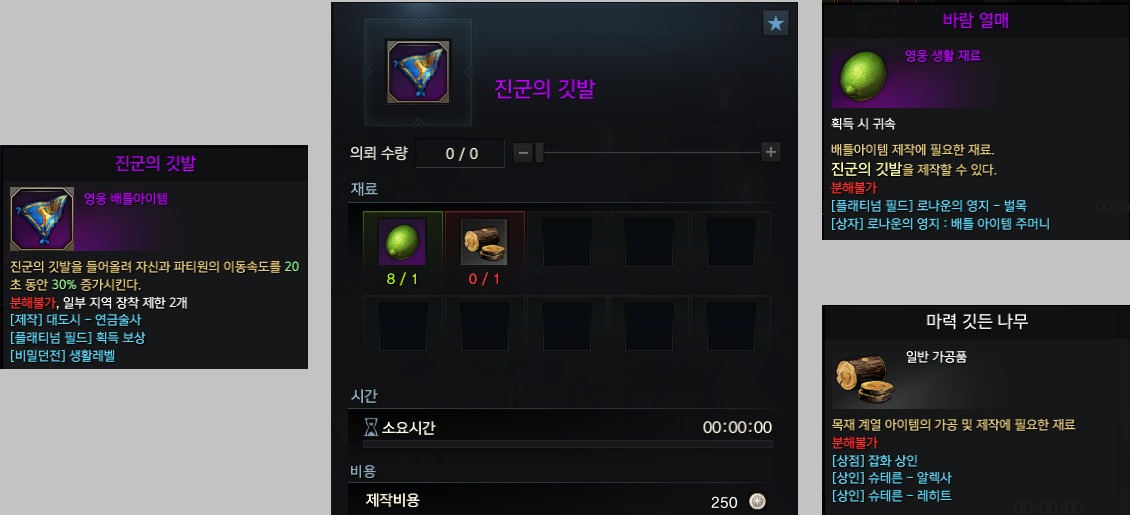The height and width of the screenshot is (515, 1130).
Task: Click the [상자] 로나운의 영지 : 배틀 아이템 주머니 link
Action: coord(940,223)
